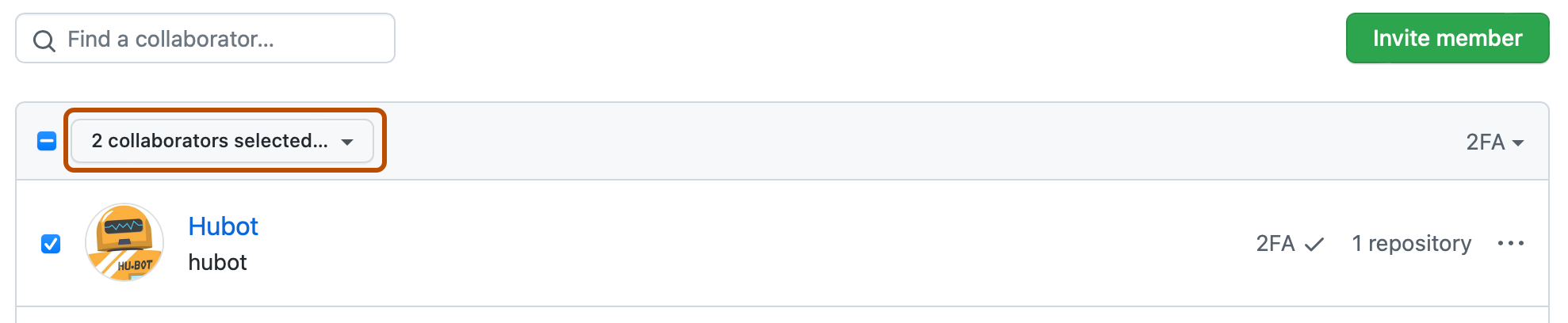Focus the Find a collaborator field
This screenshot has width=1568, height=323.
pos(222,39)
